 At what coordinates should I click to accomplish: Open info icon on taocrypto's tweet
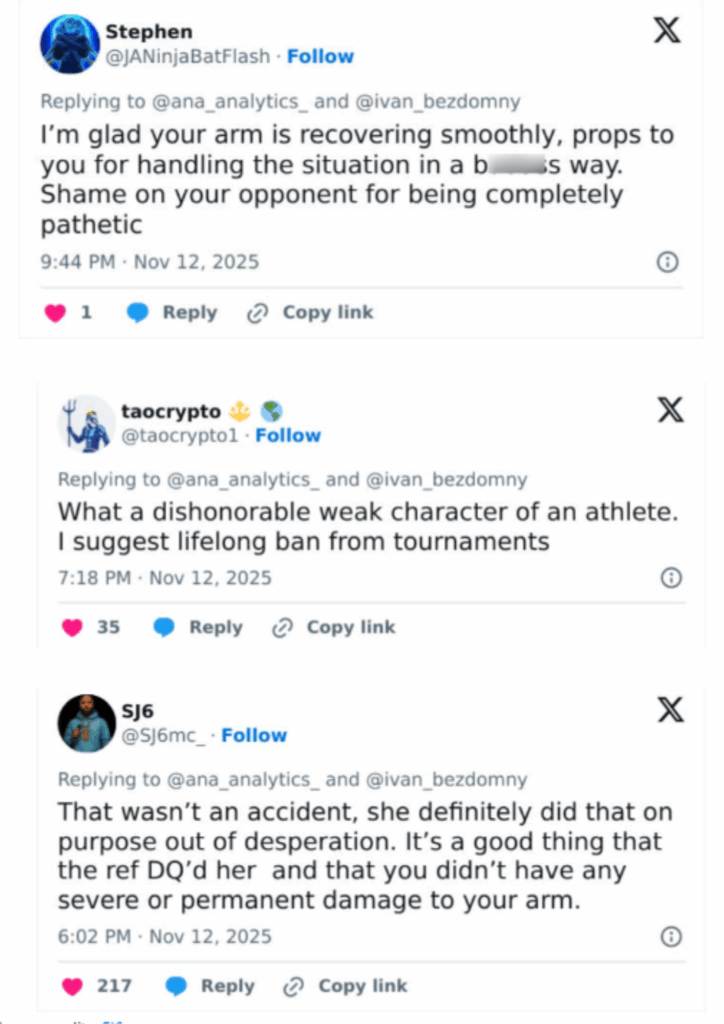672,578
